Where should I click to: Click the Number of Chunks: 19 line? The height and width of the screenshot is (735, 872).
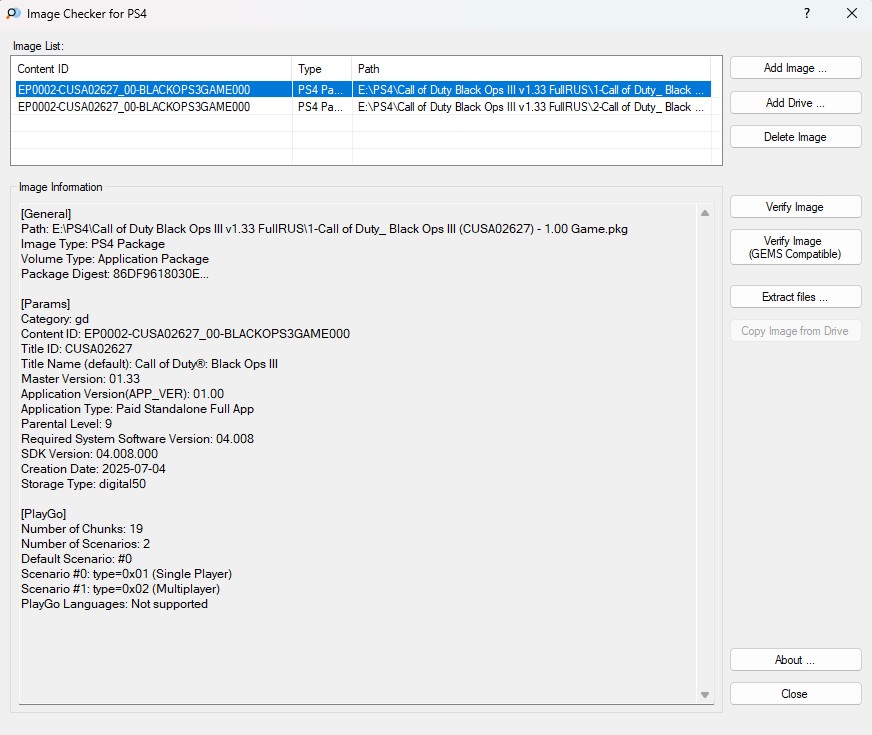pyautogui.click(x=82, y=529)
